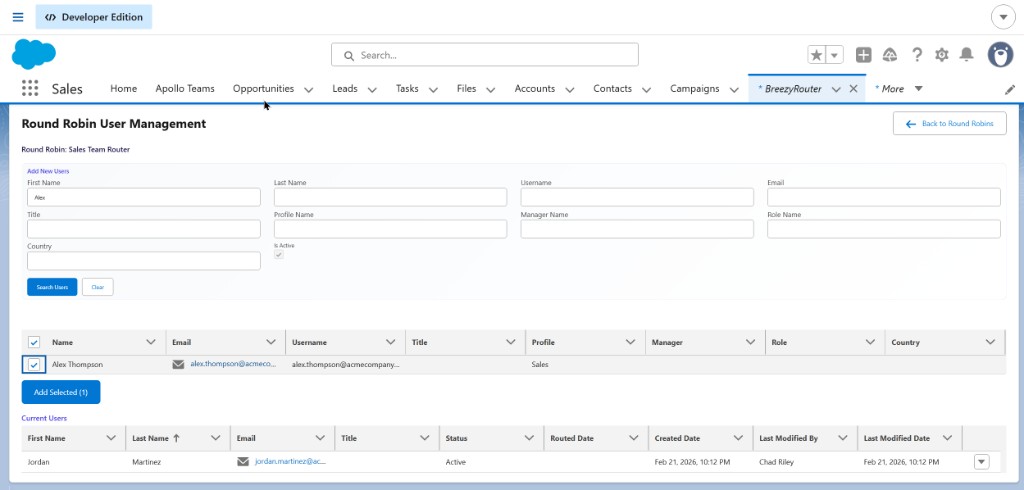The height and width of the screenshot is (490, 1024).
Task: Open jordan.martinez email link
Action: point(290,461)
